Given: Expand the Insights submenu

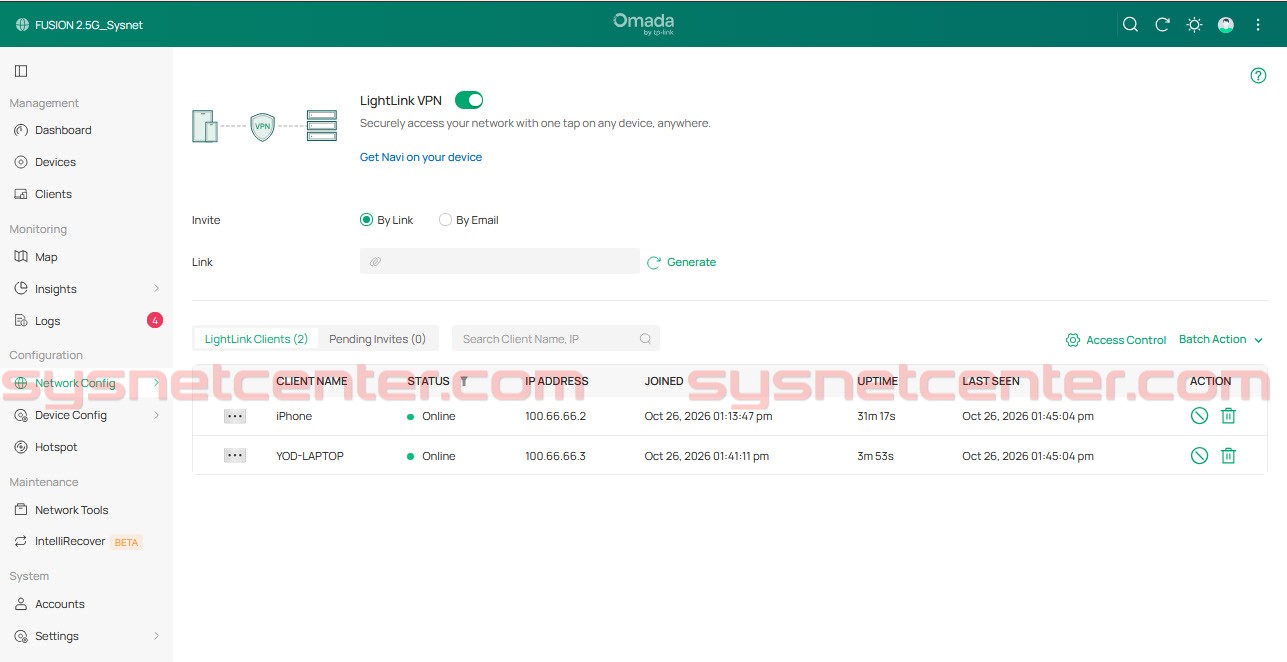Looking at the screenshot, I should (156, 289).
